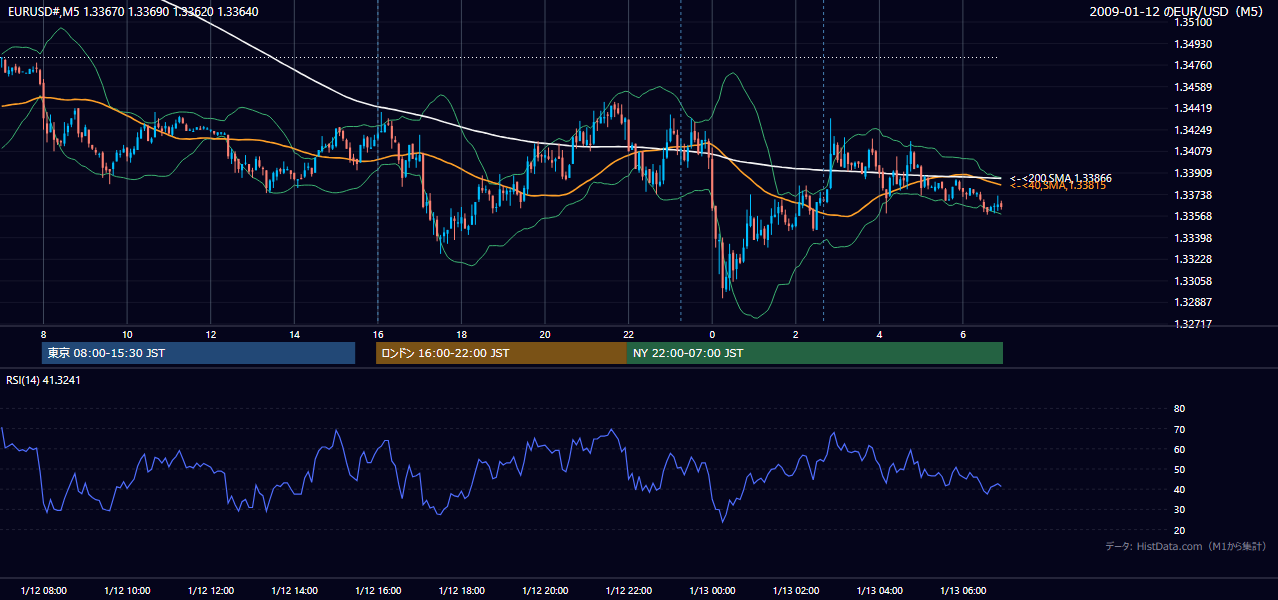This screenshot has width=1278, height=600.
Task: Click price axis value 1.34760
Action: click(x=1194, y=65)
